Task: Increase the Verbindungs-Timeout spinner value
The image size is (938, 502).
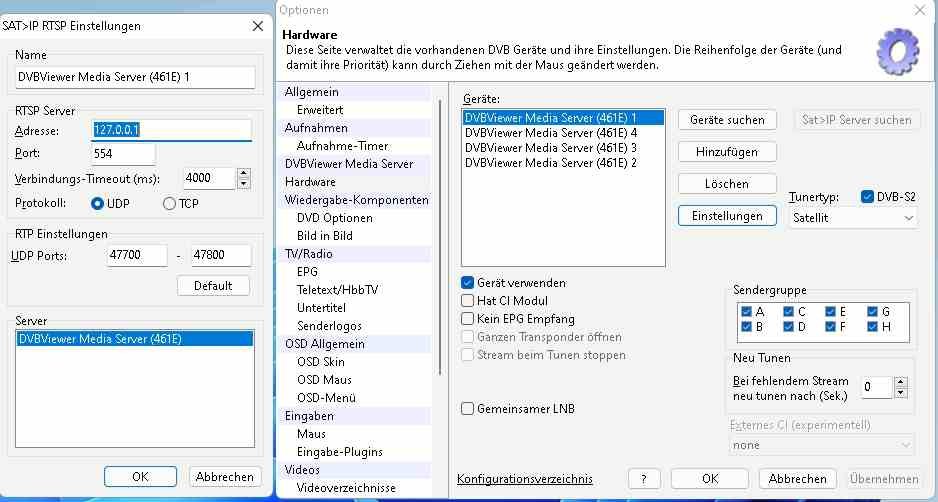Action: 243,173
